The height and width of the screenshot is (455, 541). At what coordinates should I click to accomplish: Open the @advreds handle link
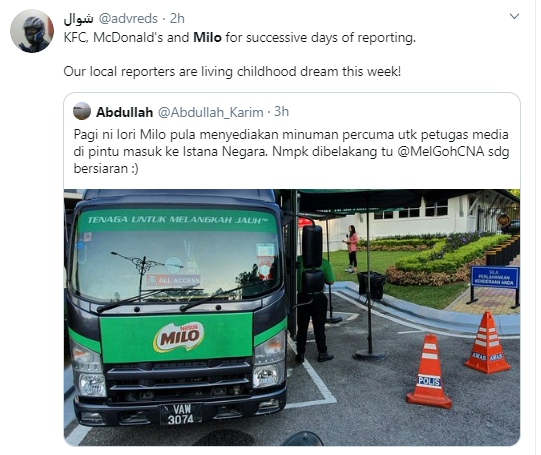[x=128, y=19]
